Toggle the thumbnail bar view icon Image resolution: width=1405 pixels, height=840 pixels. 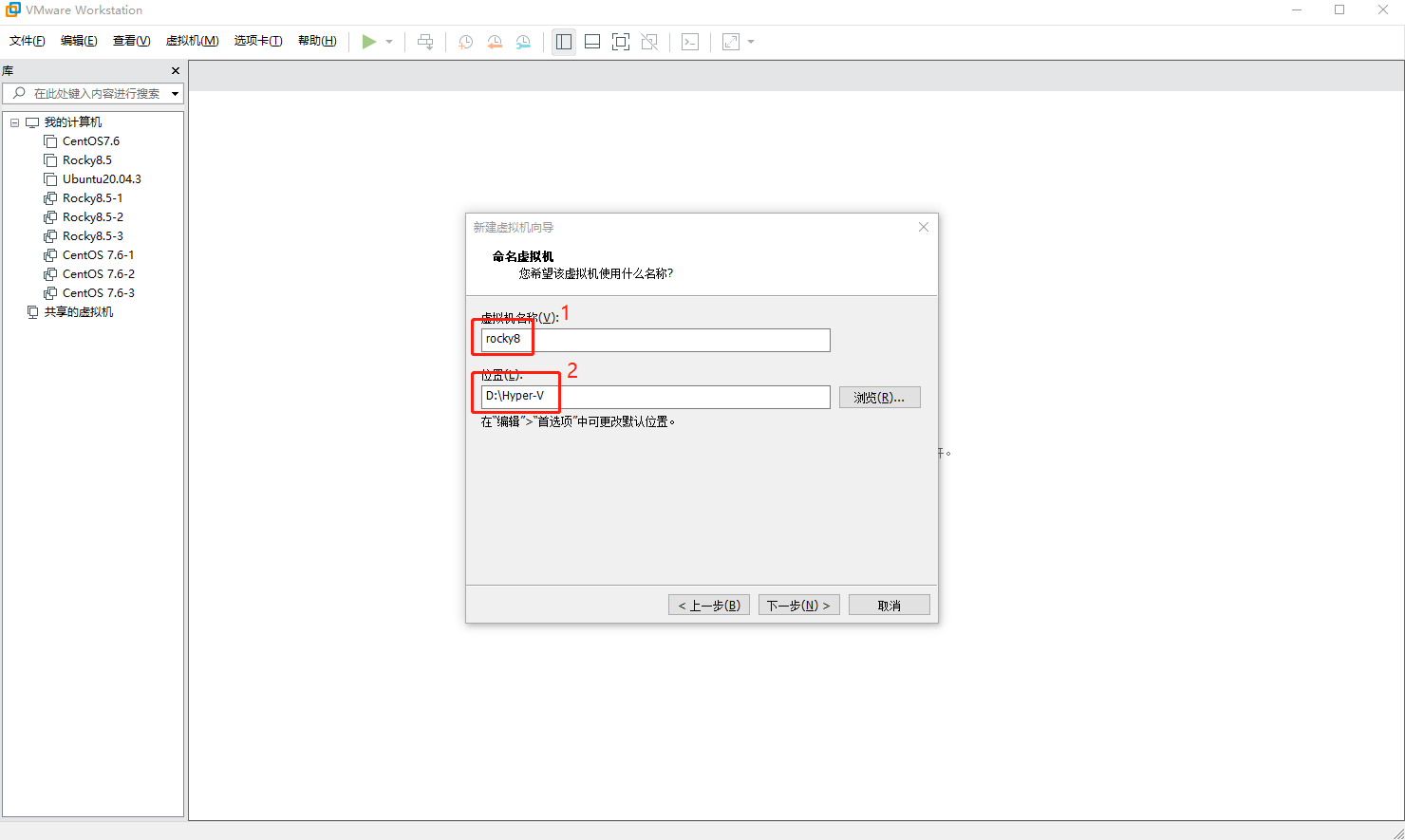592,42
